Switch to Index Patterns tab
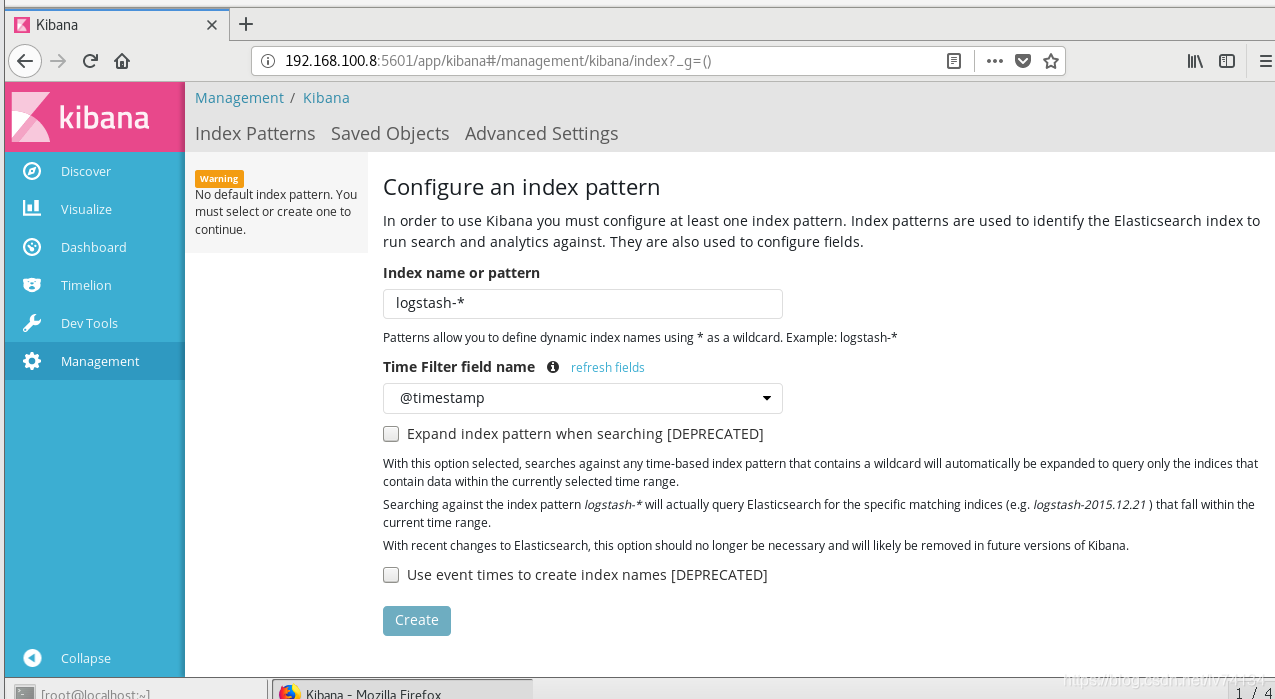Screen dimensions: 1275x699 pyautogui.click(x=255, y=133)
